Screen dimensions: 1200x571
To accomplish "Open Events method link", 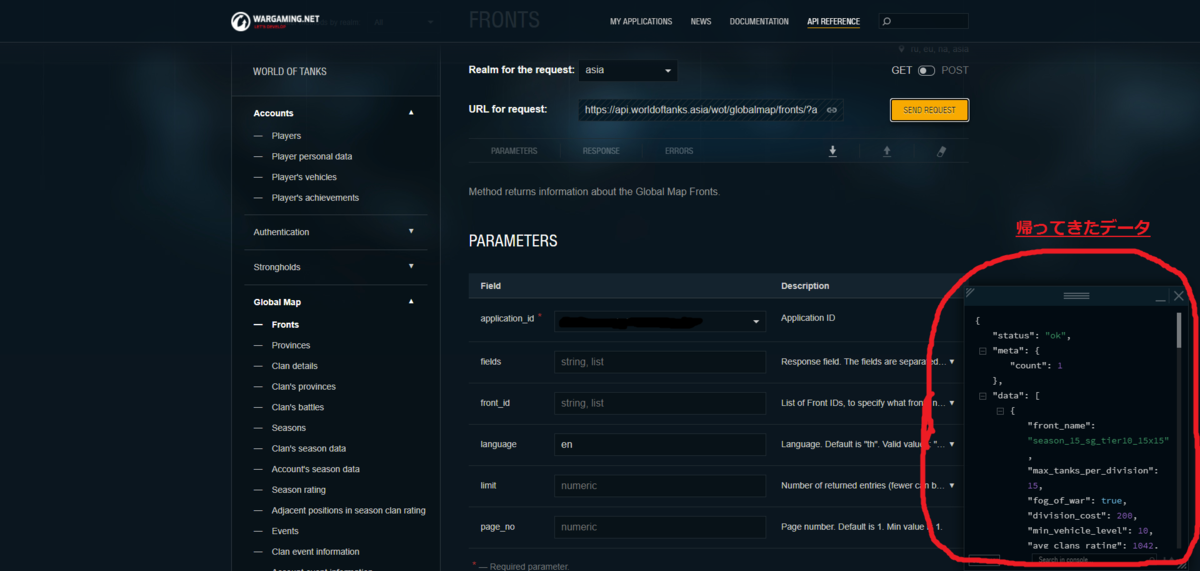I will [x=285, y=531].
